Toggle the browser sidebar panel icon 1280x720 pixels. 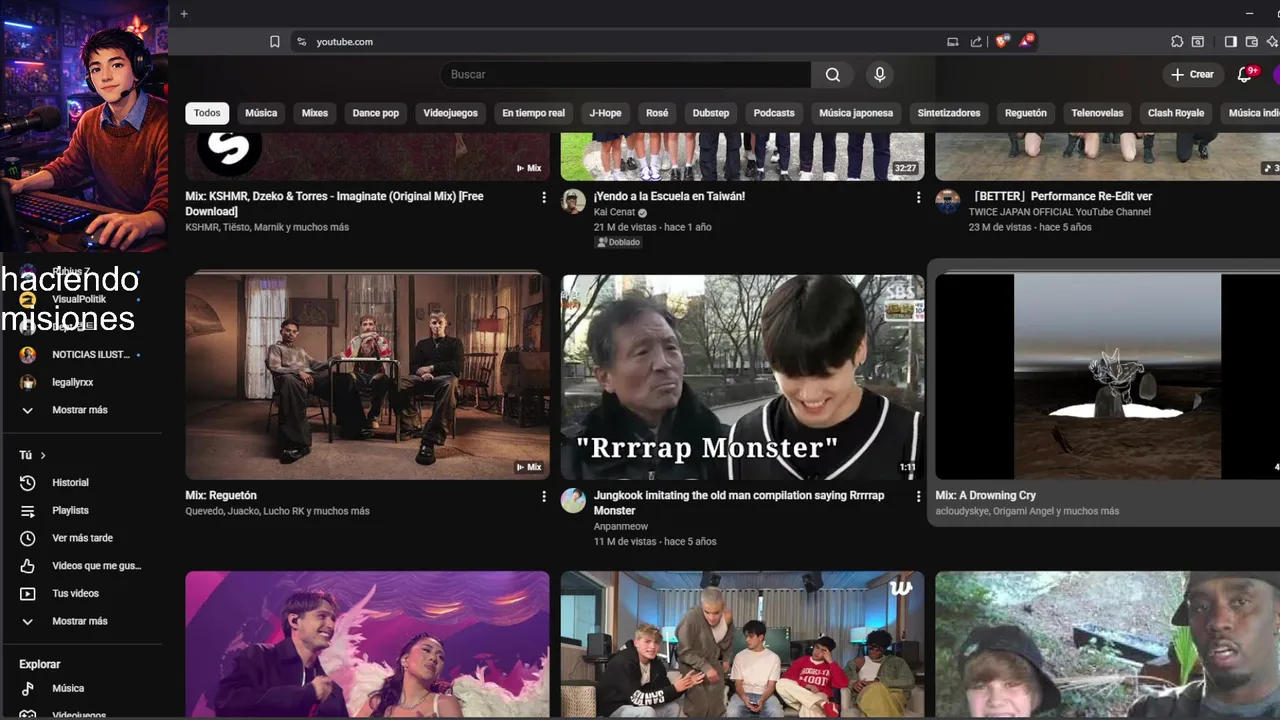[x=1231, y=42]
